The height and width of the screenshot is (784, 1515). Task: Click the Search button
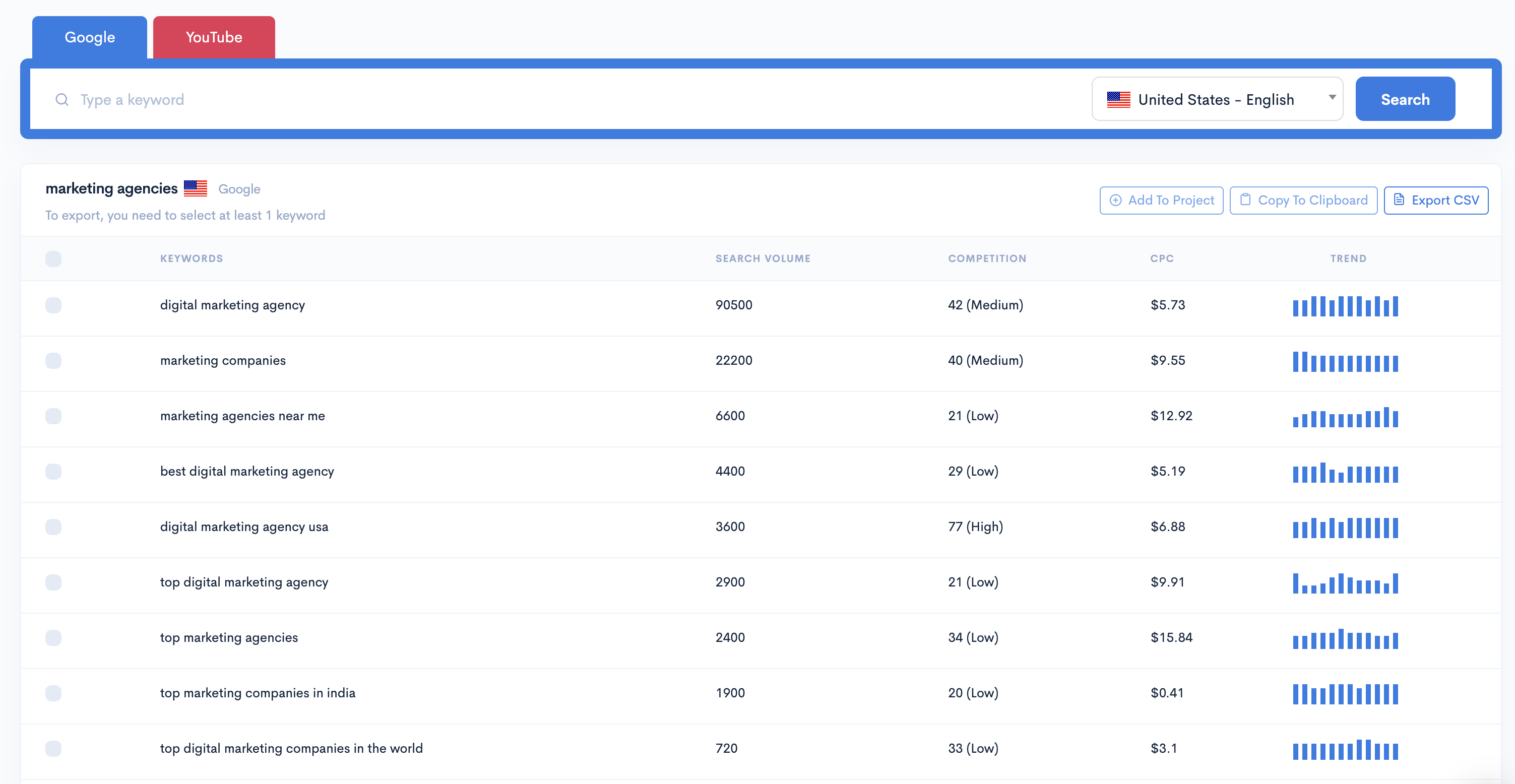1404,98
